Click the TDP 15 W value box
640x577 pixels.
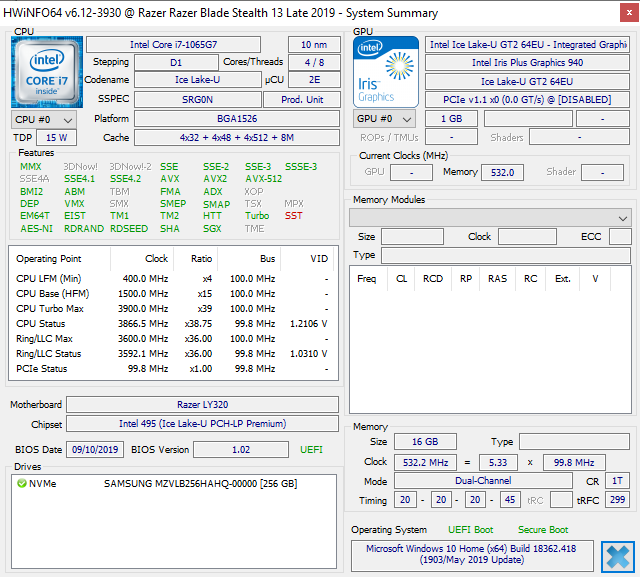pos(57,138)
